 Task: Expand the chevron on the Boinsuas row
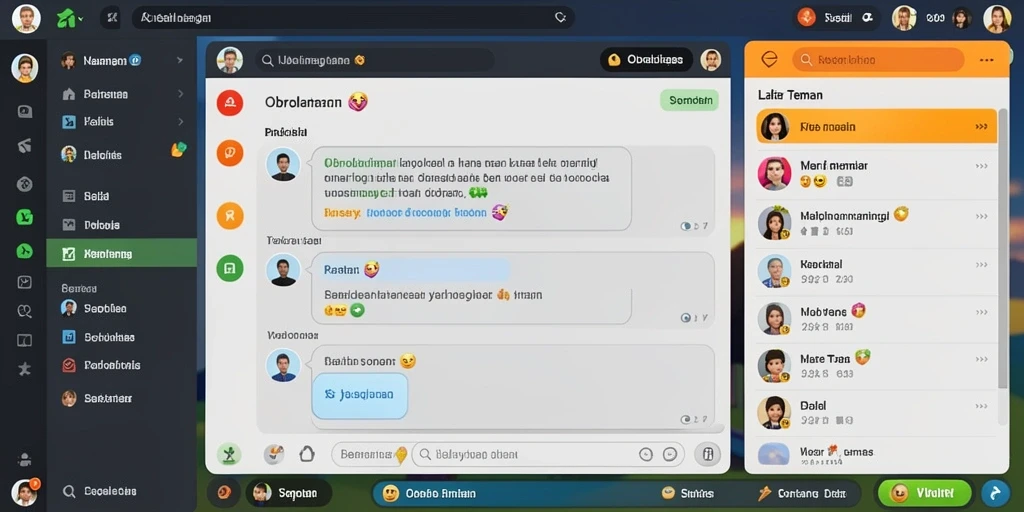[180, 94]
